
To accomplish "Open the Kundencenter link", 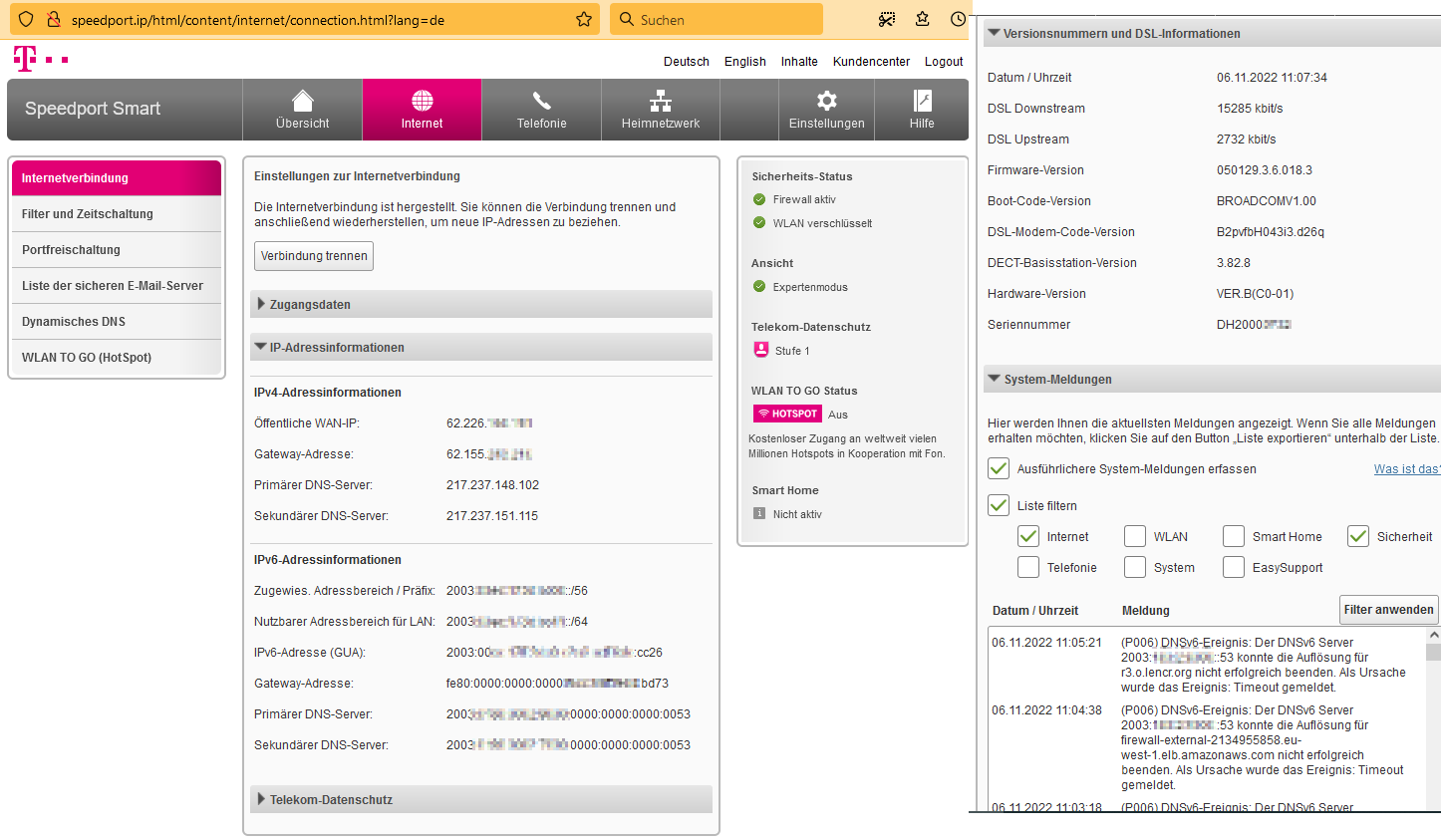I will pyautogui.click(x=871, y=61).
